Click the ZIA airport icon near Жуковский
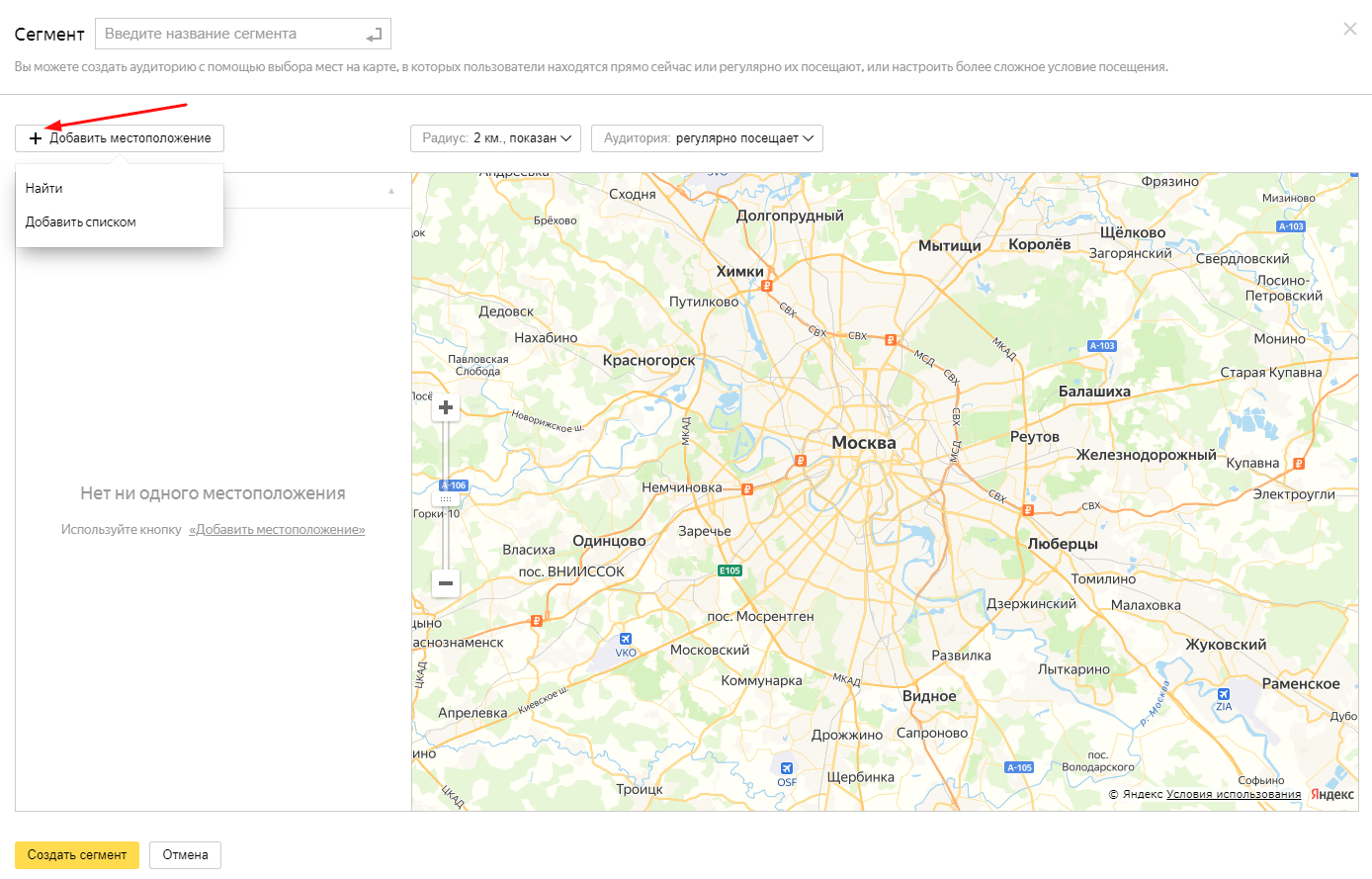The image size is (1372, 879). 1224,694
